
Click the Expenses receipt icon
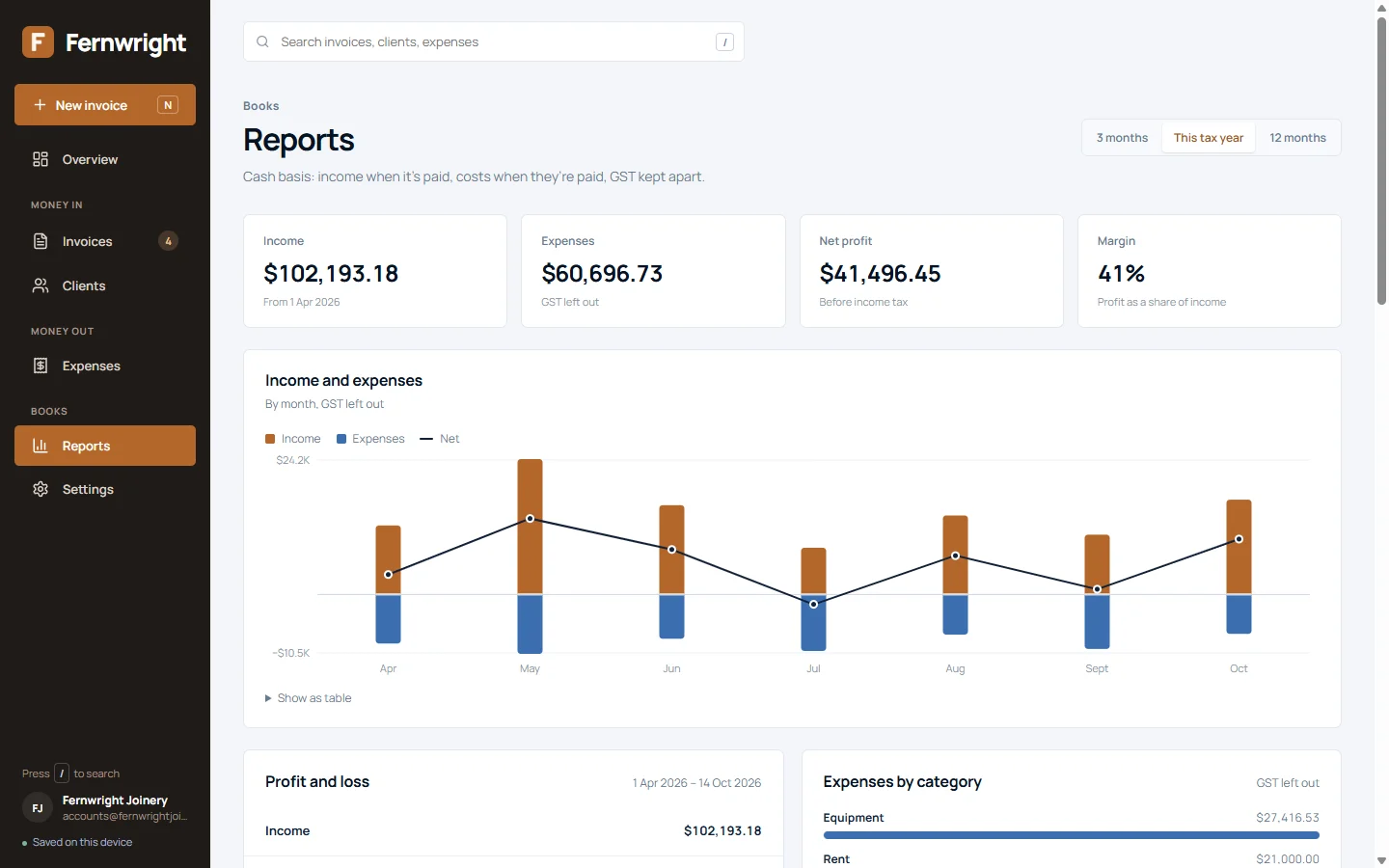41,366
